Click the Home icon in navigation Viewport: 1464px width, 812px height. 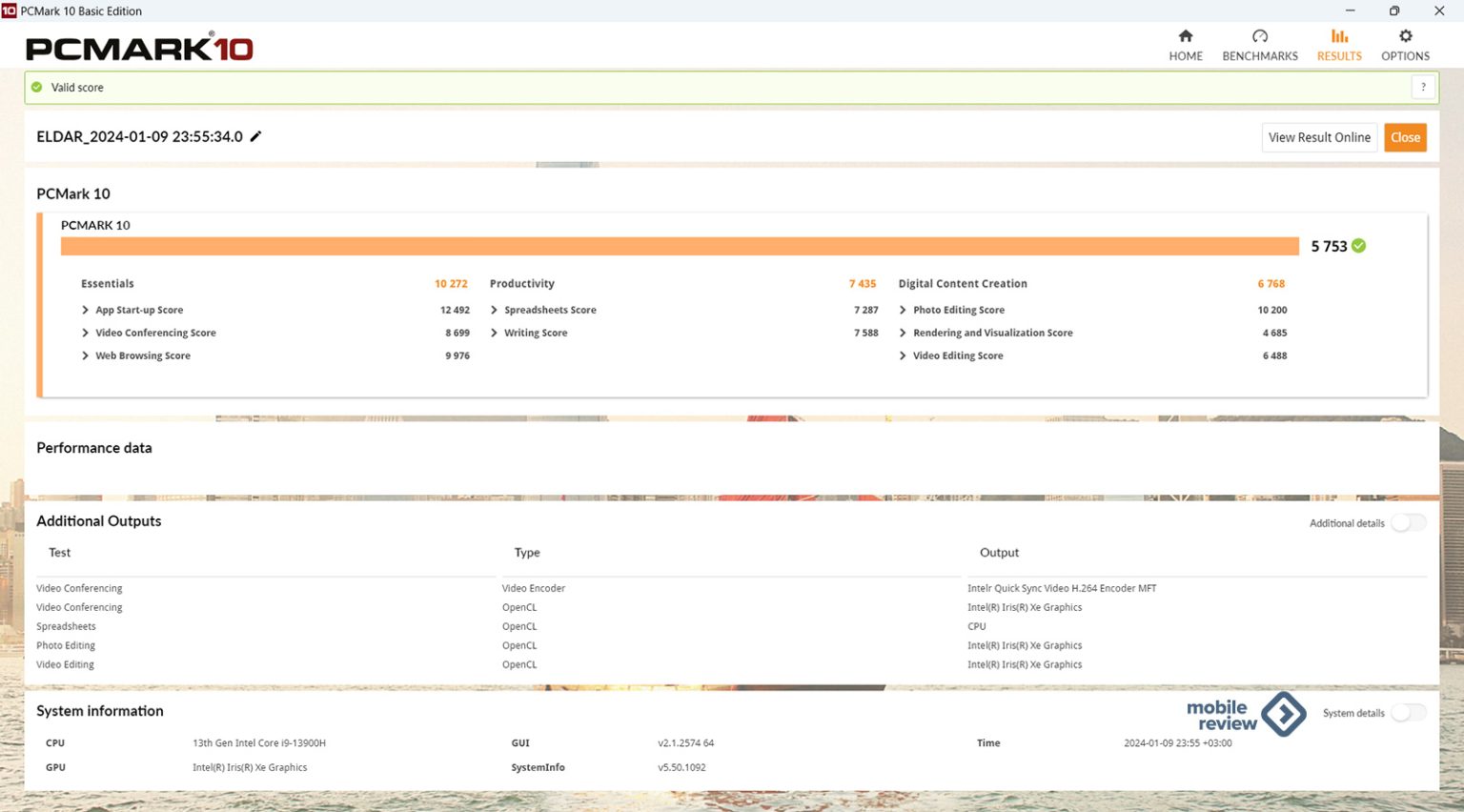click(1186, 36)
